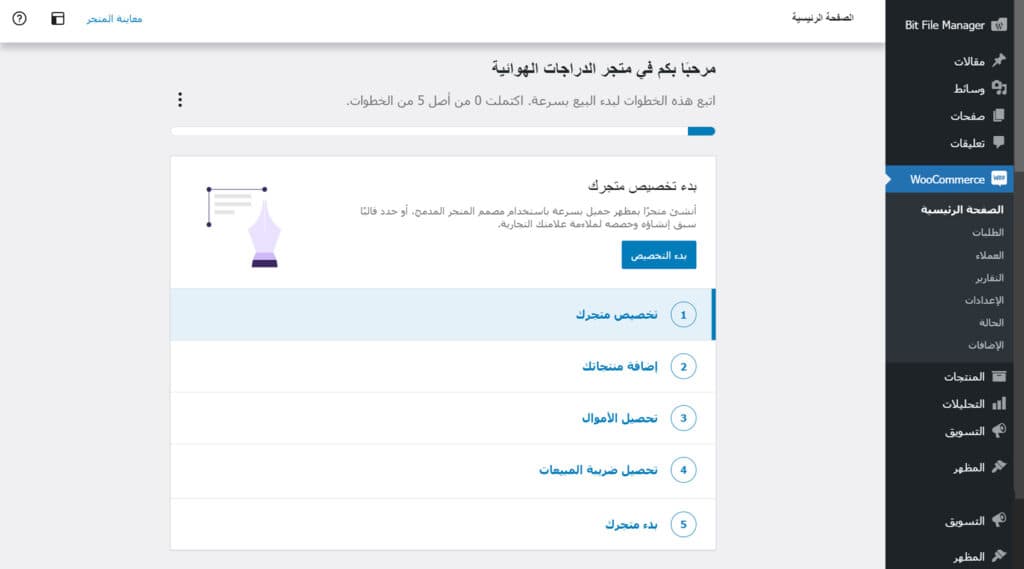The width and height of the screenshot is (1024, 569).
Task: Click the WooCommerce logo icon
Action: click(999, 178)
